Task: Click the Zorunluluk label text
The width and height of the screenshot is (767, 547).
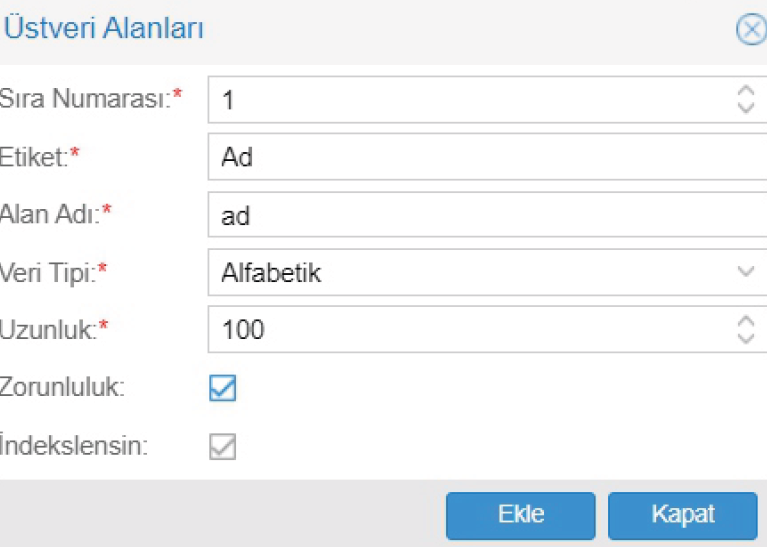Action: click(62, 388)
